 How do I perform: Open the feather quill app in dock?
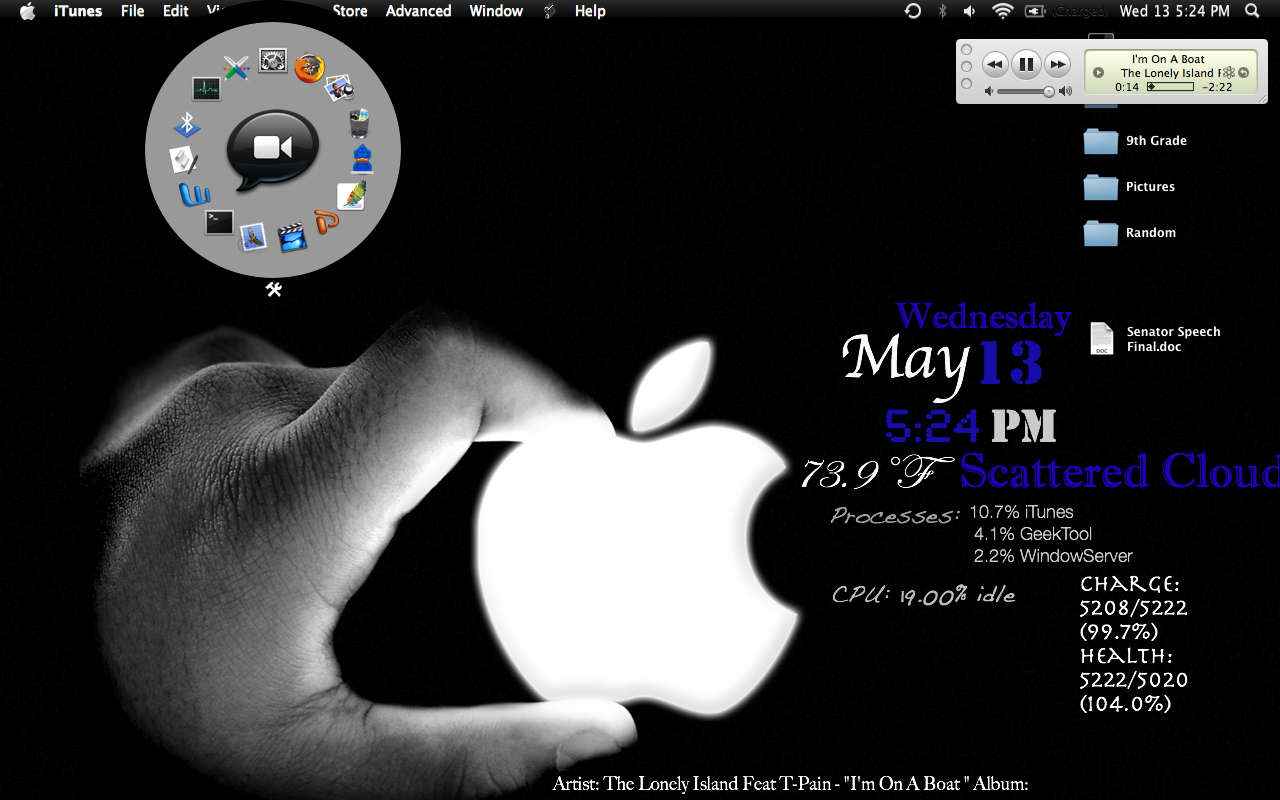tap(351, 195)
